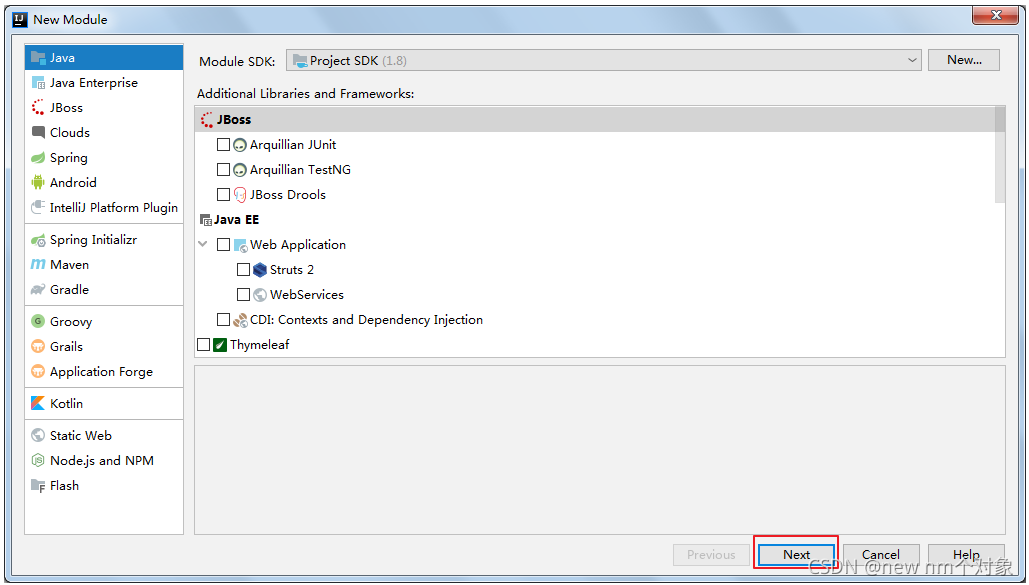The height and width of the screenshot is (585, 1029).
Task: Click the Thymeleaf icon
Action: tap(220, 345)
